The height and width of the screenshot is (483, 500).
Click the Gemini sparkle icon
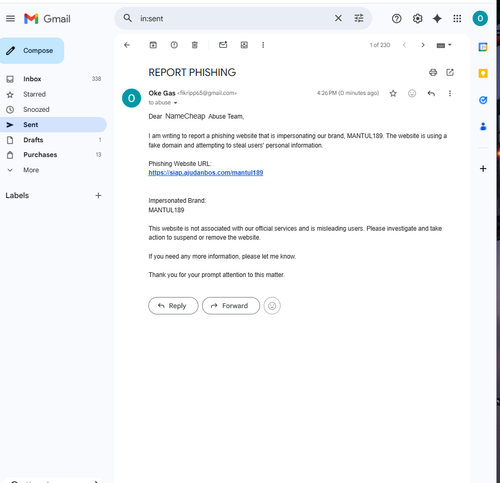click(437, 19)
